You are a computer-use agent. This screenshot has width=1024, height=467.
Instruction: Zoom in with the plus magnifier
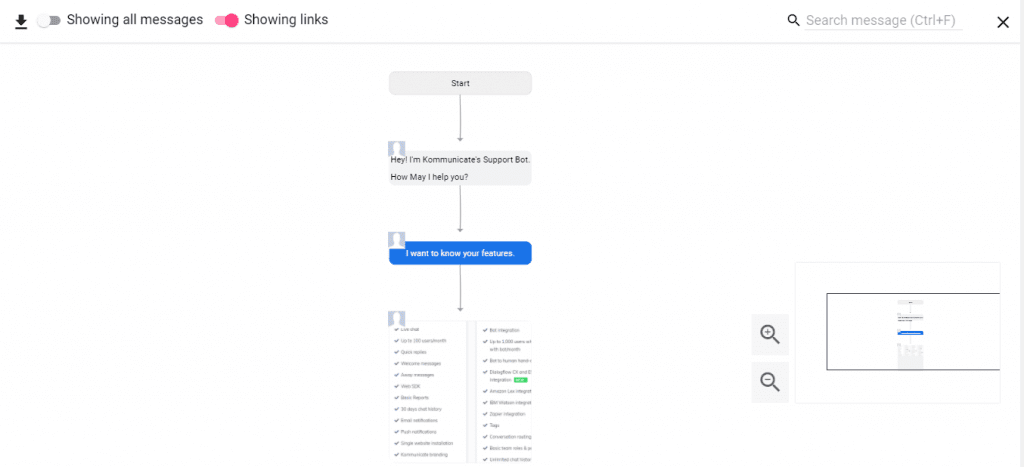point(770,334)
